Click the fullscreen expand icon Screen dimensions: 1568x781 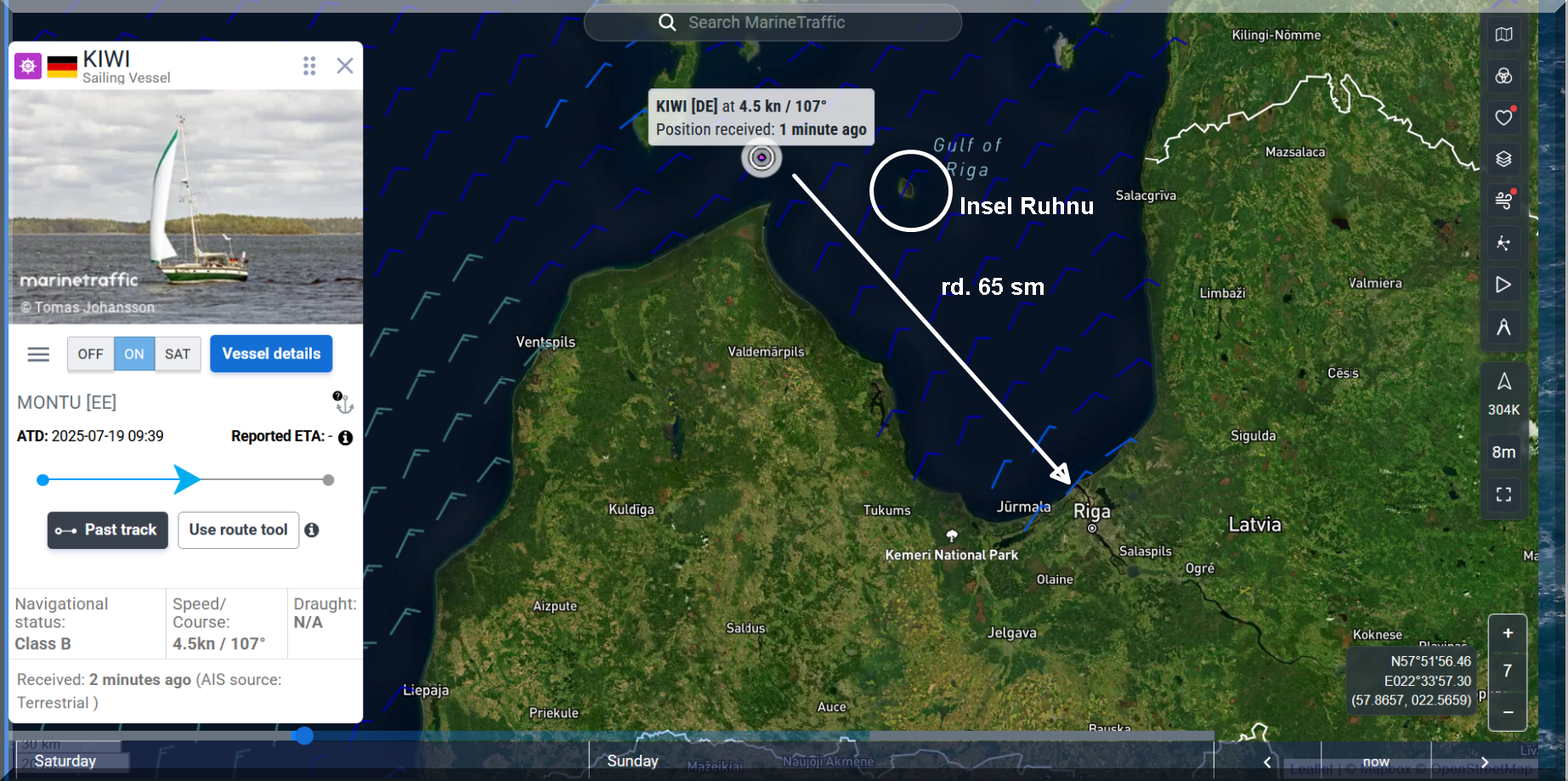click(1503, 495)
